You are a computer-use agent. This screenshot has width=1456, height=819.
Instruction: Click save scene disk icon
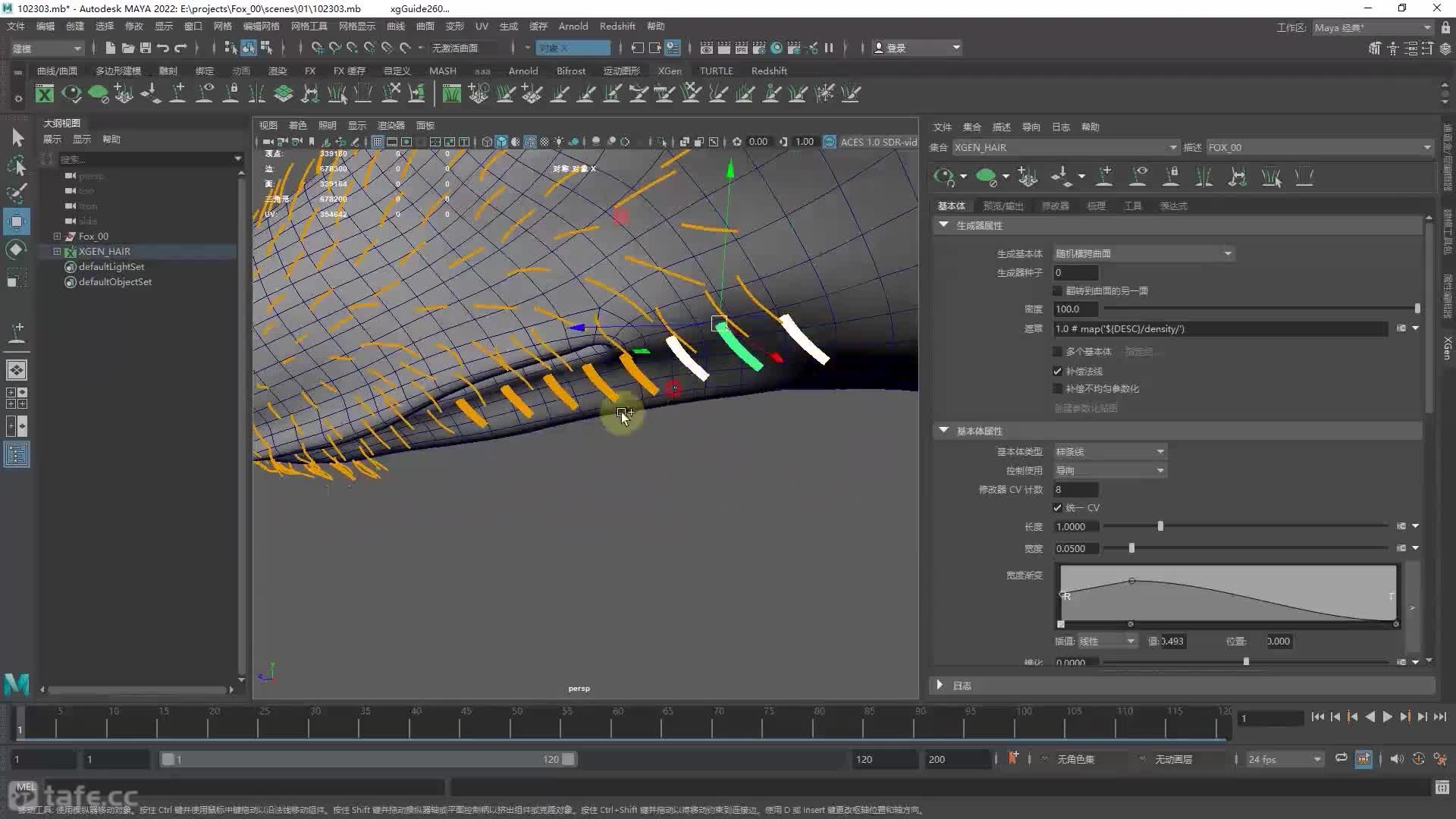146,48
